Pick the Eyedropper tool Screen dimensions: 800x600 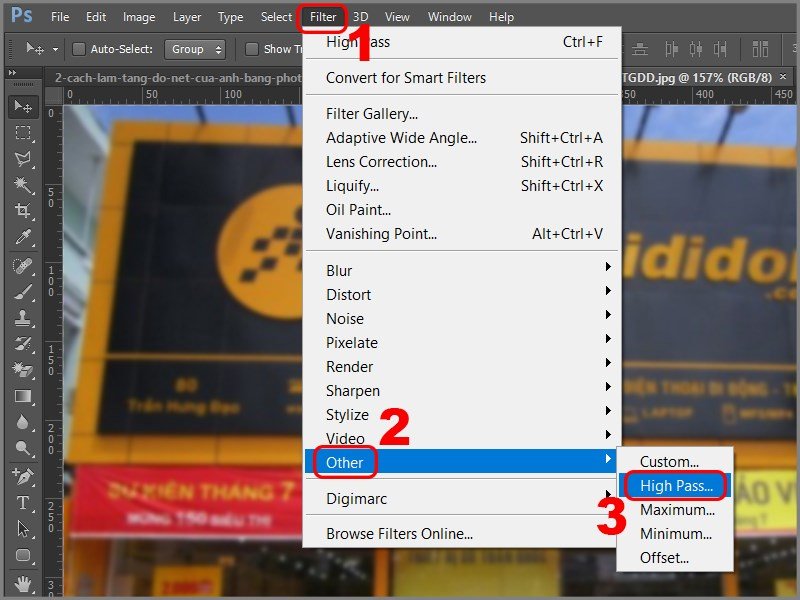[23, 237]
